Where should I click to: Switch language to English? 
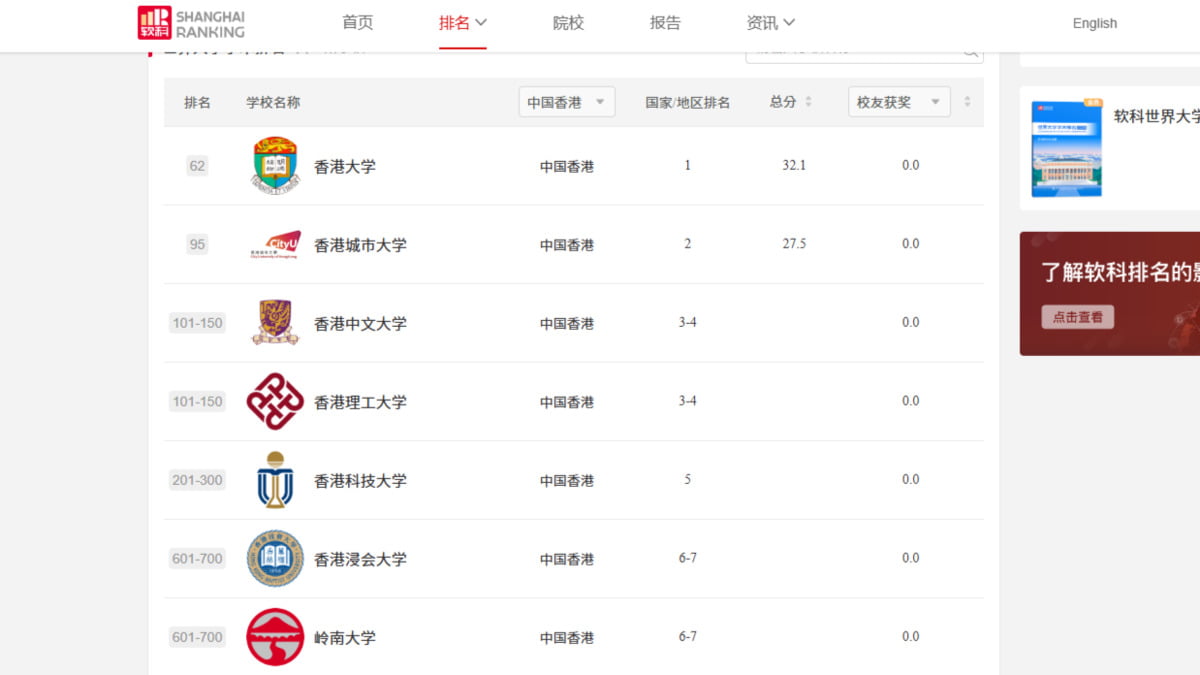click(x=1095, y=23)
